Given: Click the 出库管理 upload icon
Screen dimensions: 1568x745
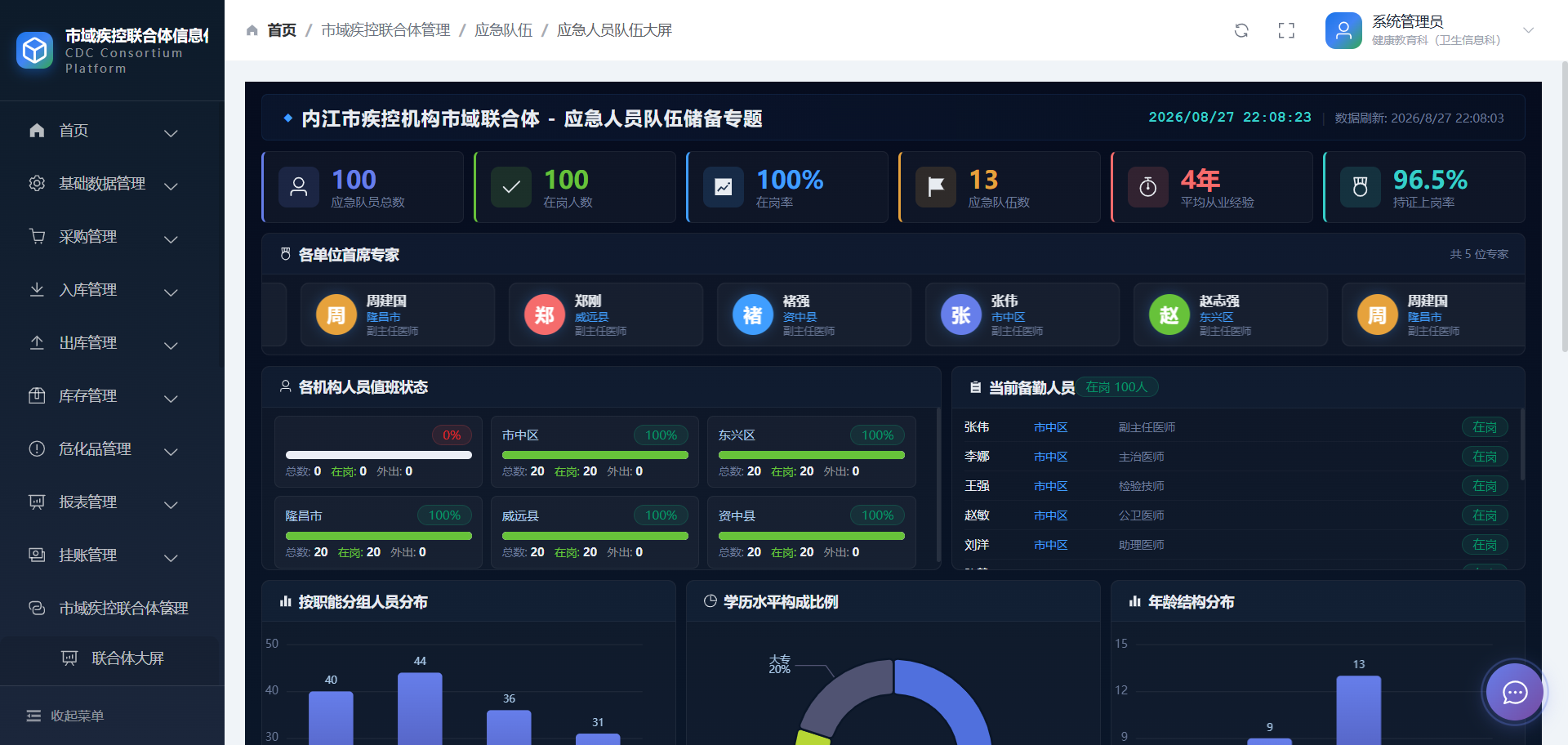Looking at the screenshot, I should coord(37,342).
